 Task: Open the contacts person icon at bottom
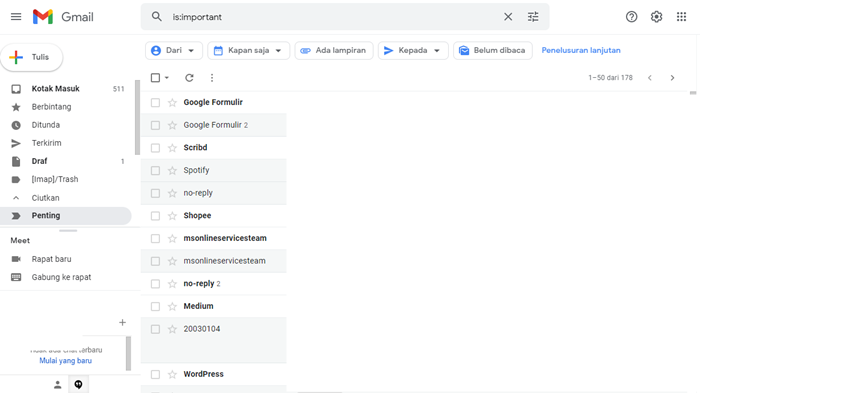click(58, 385)
